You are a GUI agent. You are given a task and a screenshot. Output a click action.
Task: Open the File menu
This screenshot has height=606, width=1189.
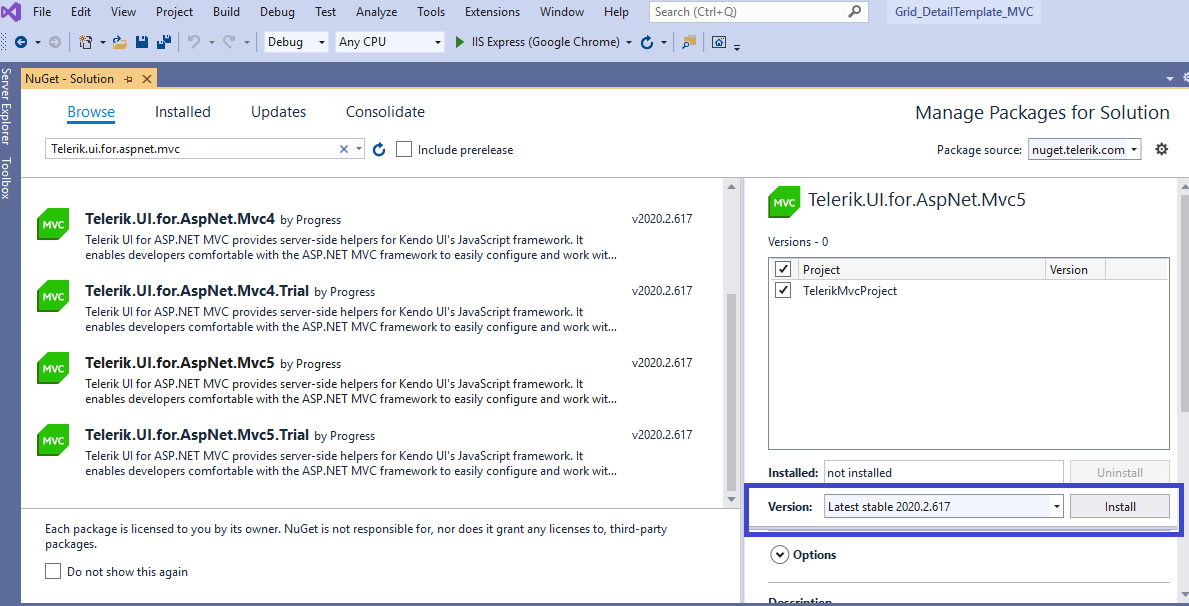(42, 12)
